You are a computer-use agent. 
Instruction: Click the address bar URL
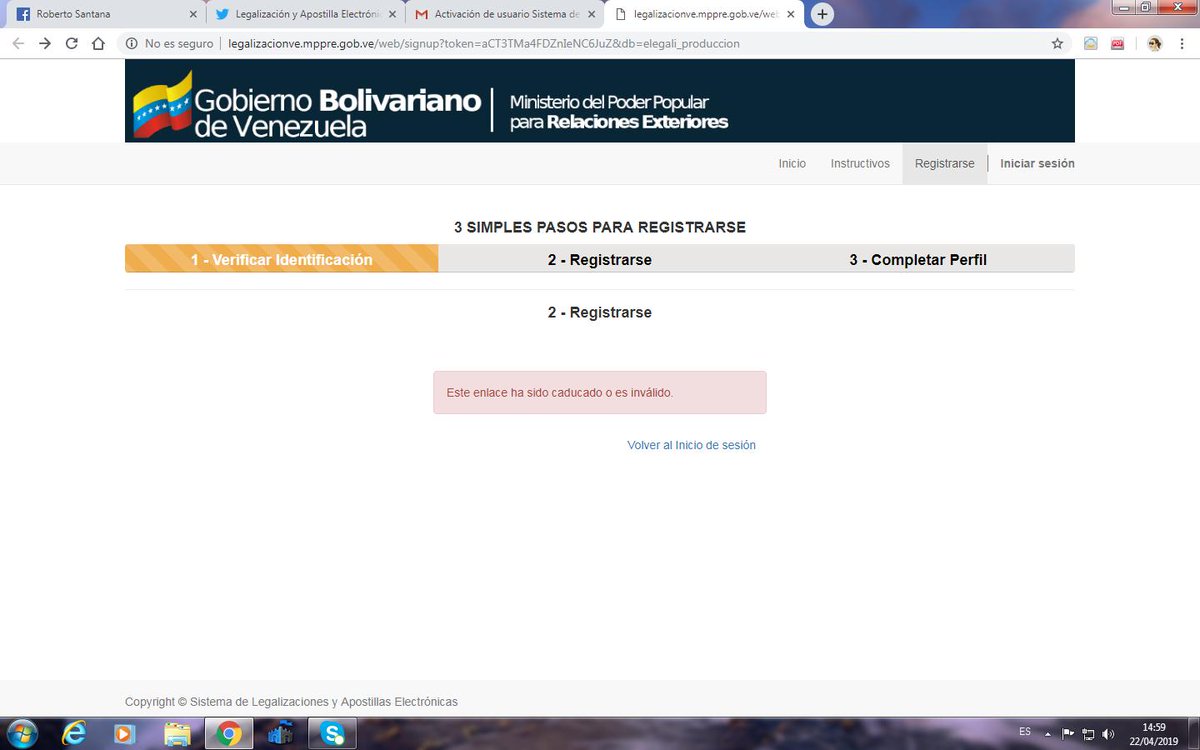tap(484, 44)
